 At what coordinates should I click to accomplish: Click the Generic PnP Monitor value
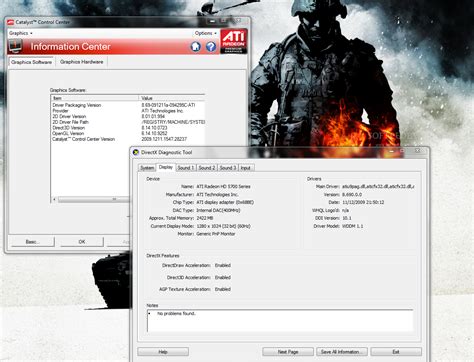coord(216,234)
